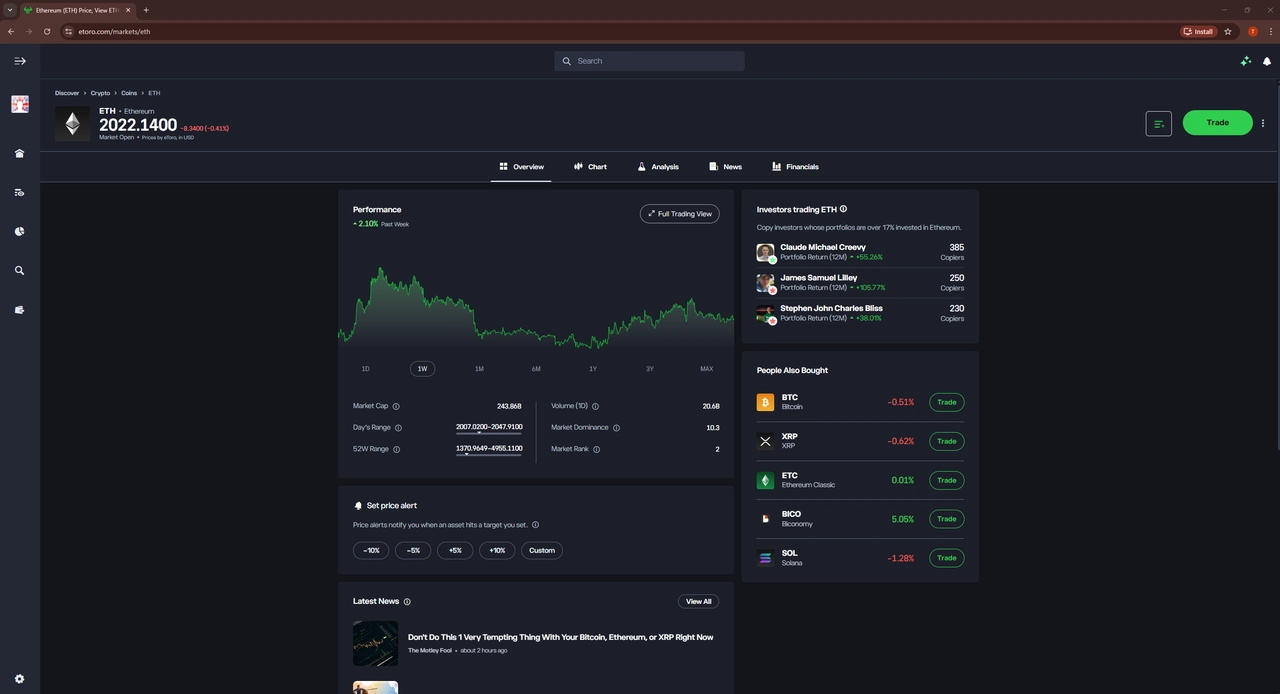Open Motley Fool news thumbnail

coord(375,643)
